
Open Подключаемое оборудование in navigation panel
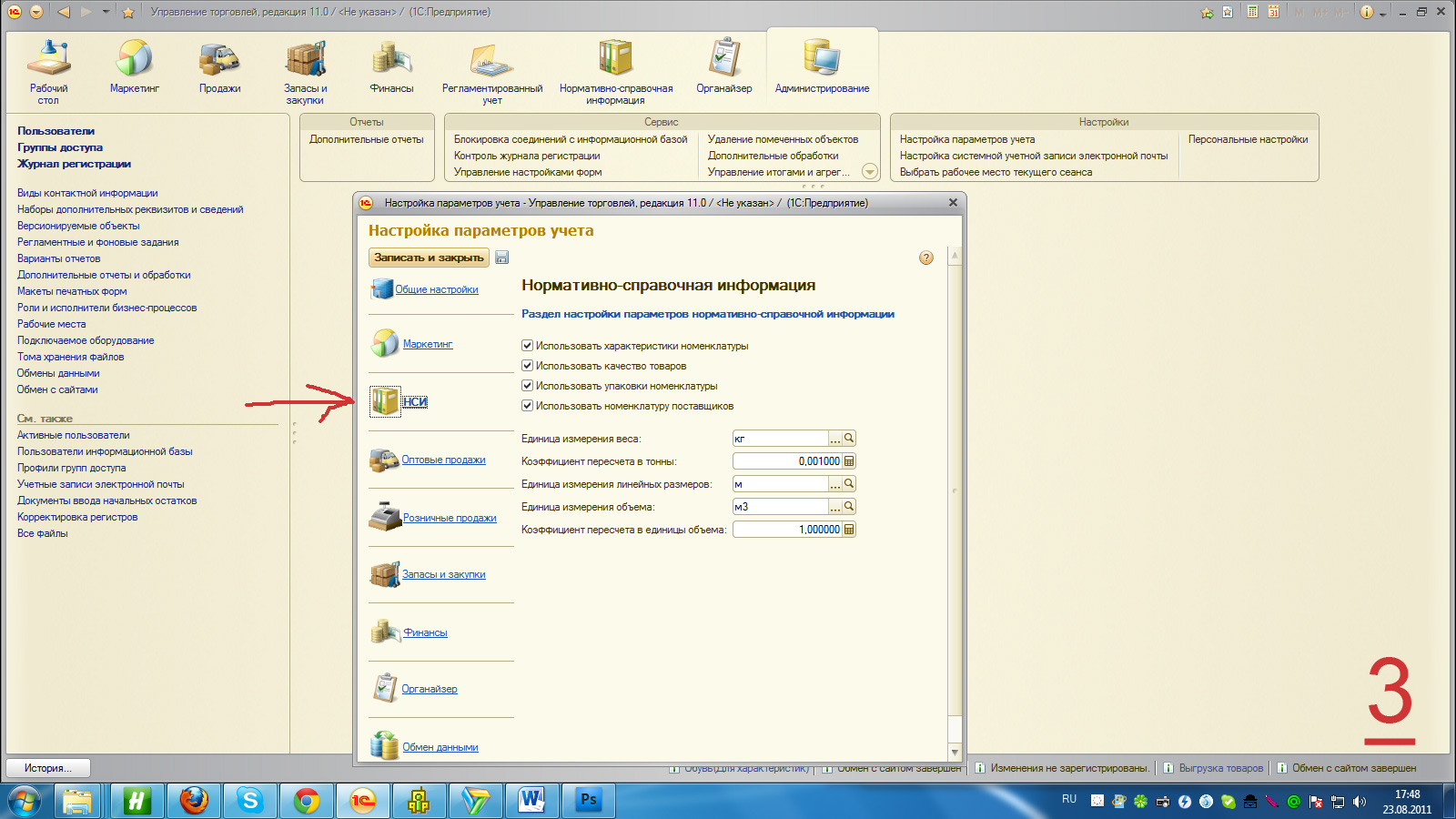(x=86, y=340)
